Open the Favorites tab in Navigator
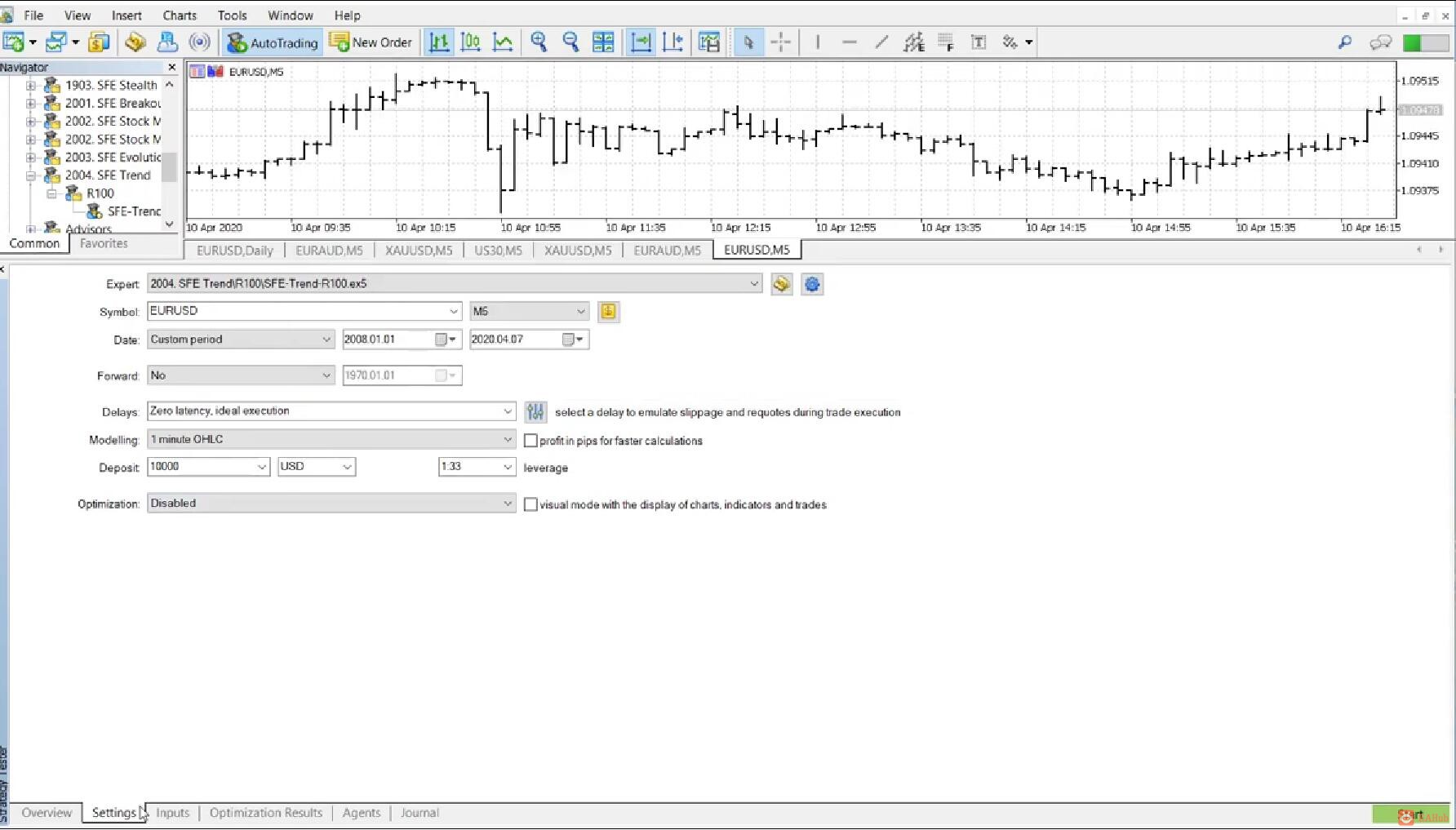 click(x=104, y=243)
